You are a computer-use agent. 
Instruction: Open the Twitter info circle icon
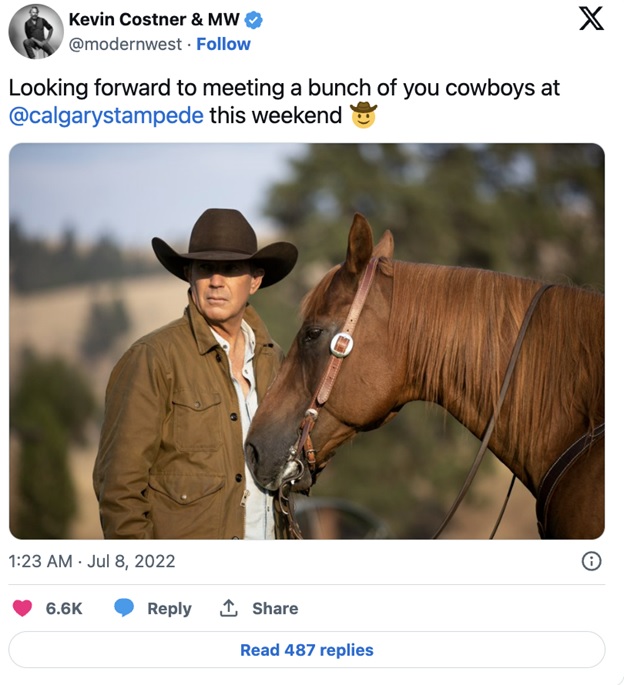[592, 561]
